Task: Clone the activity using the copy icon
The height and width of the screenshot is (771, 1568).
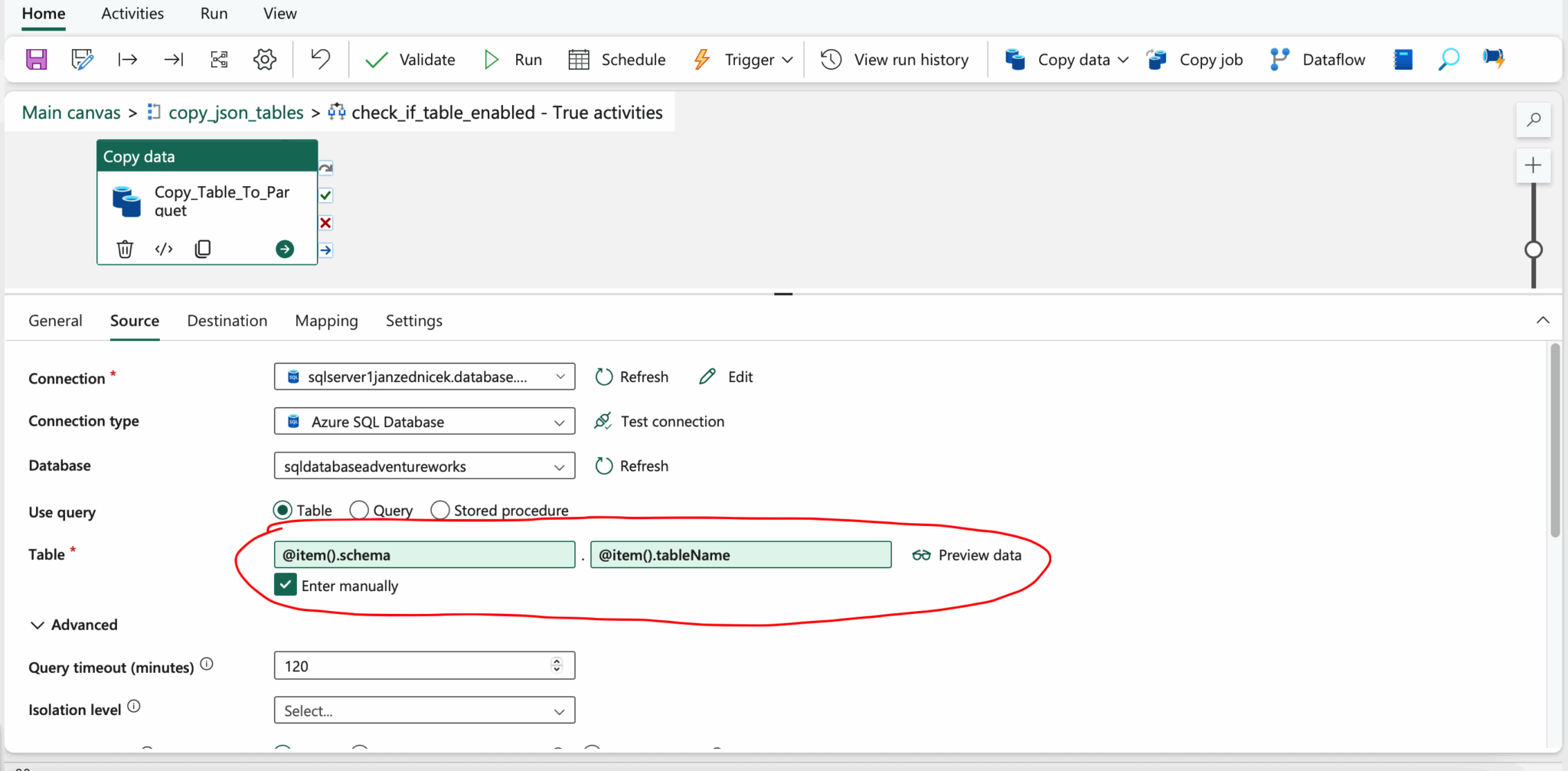Action: (x=203, y=249)
